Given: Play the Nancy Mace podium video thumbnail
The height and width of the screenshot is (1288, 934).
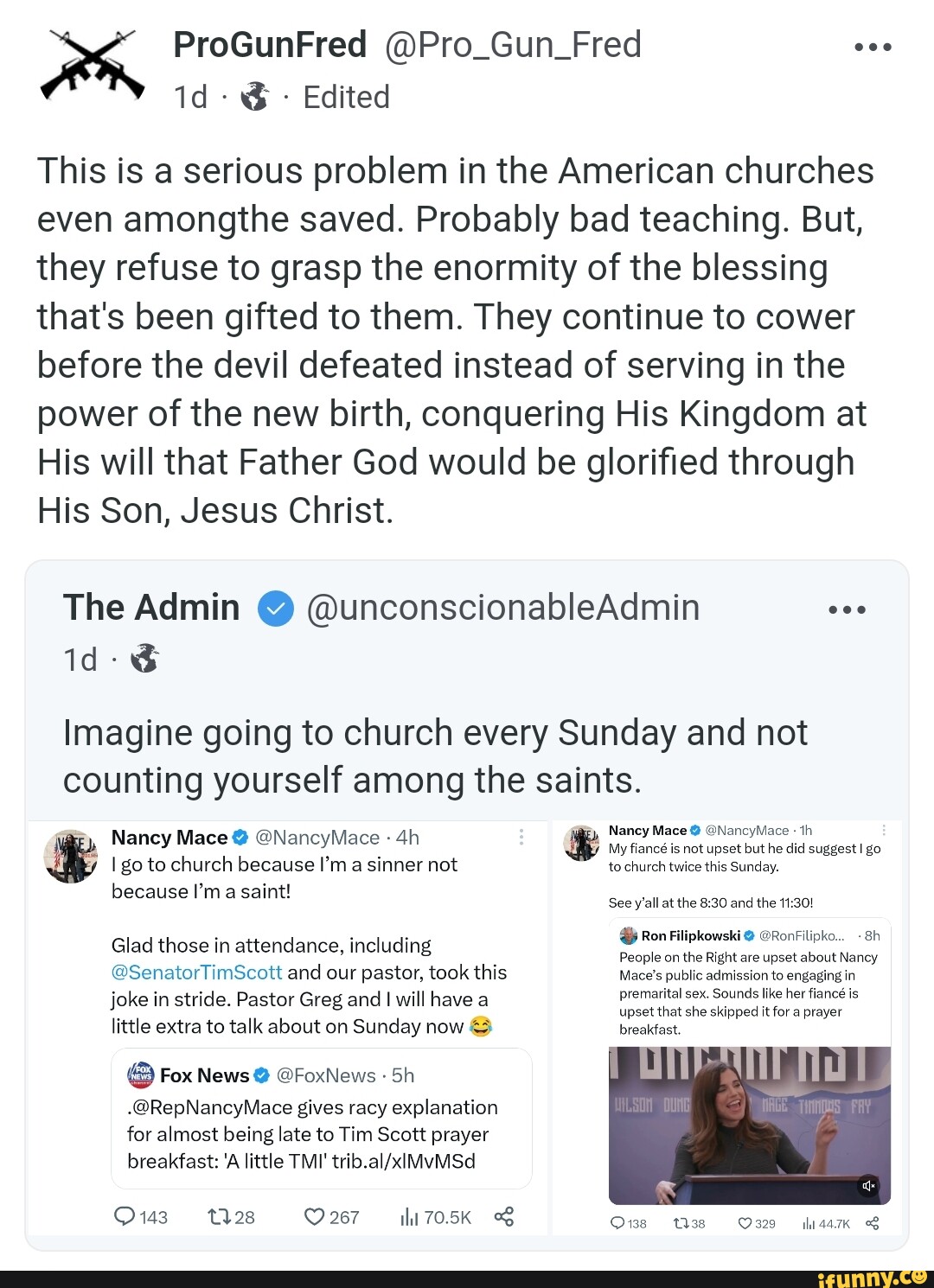Looking at the screenshot, I should coord(749,1125).
